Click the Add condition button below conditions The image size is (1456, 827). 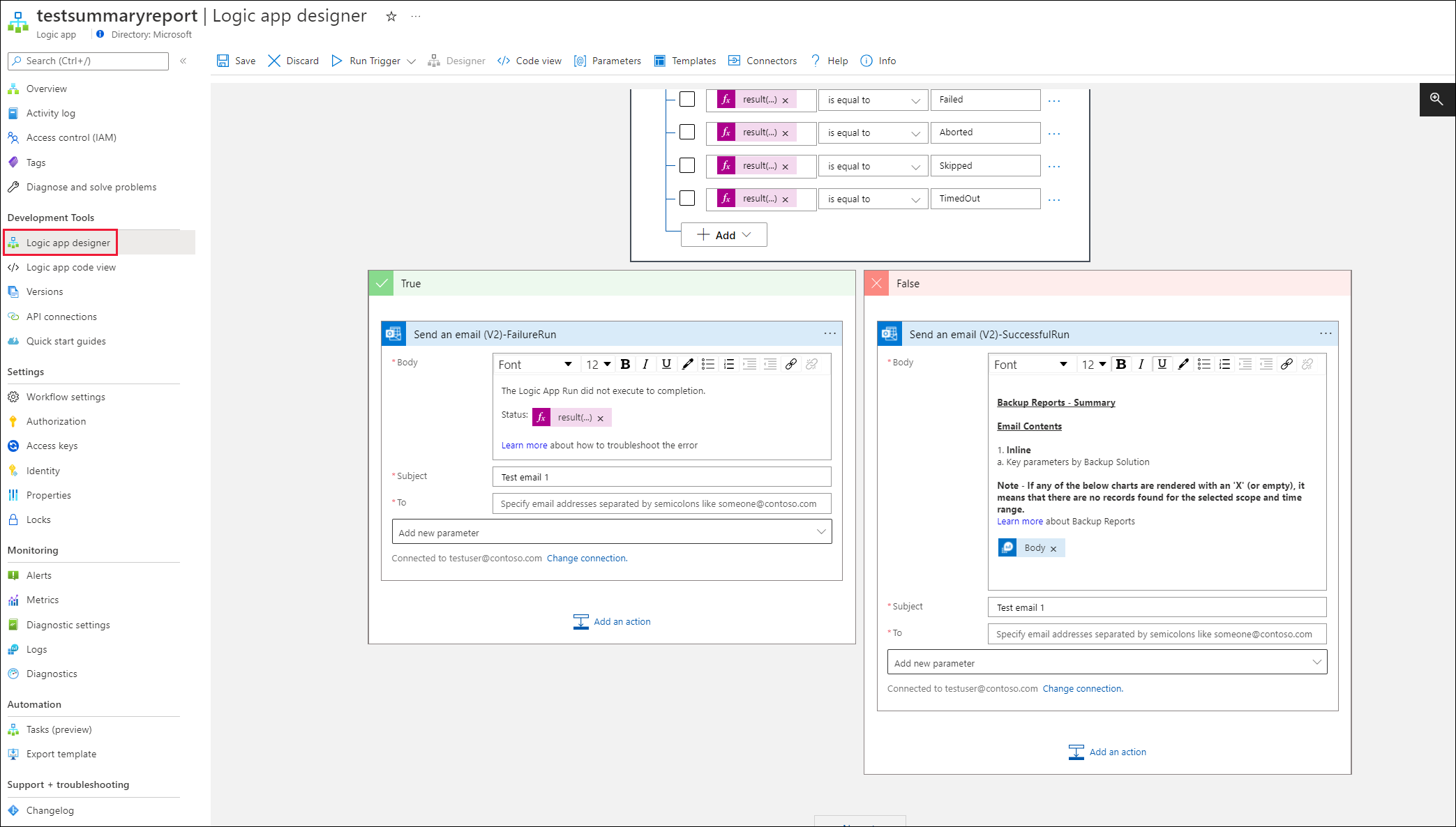(724, 234)
